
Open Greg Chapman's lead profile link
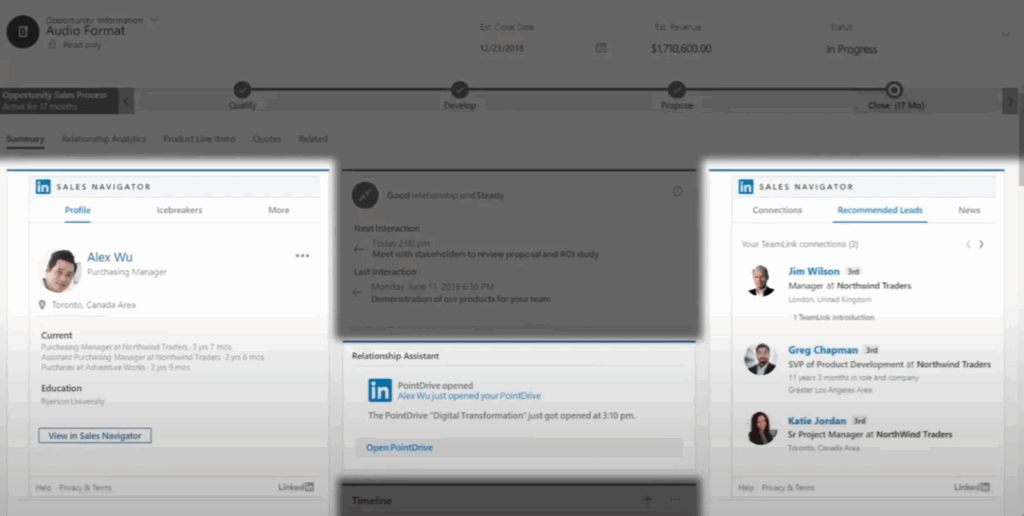823,350
